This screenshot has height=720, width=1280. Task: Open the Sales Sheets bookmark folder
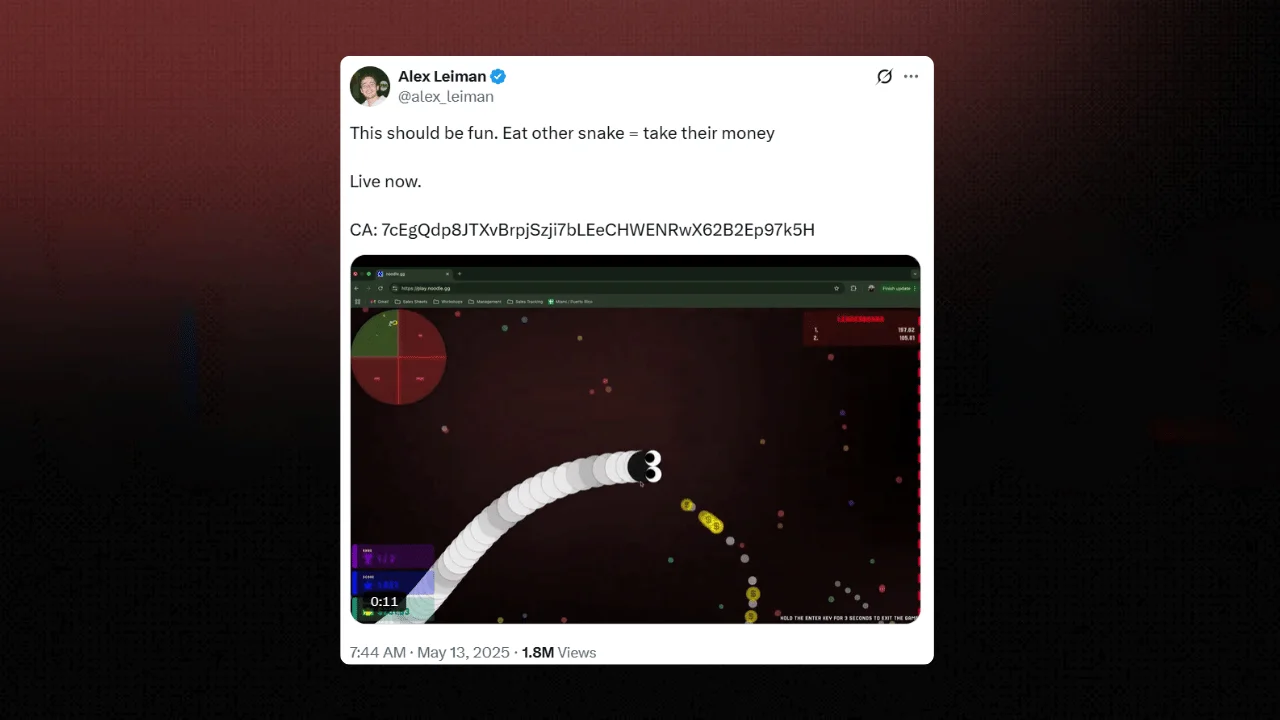click(411, 301)
